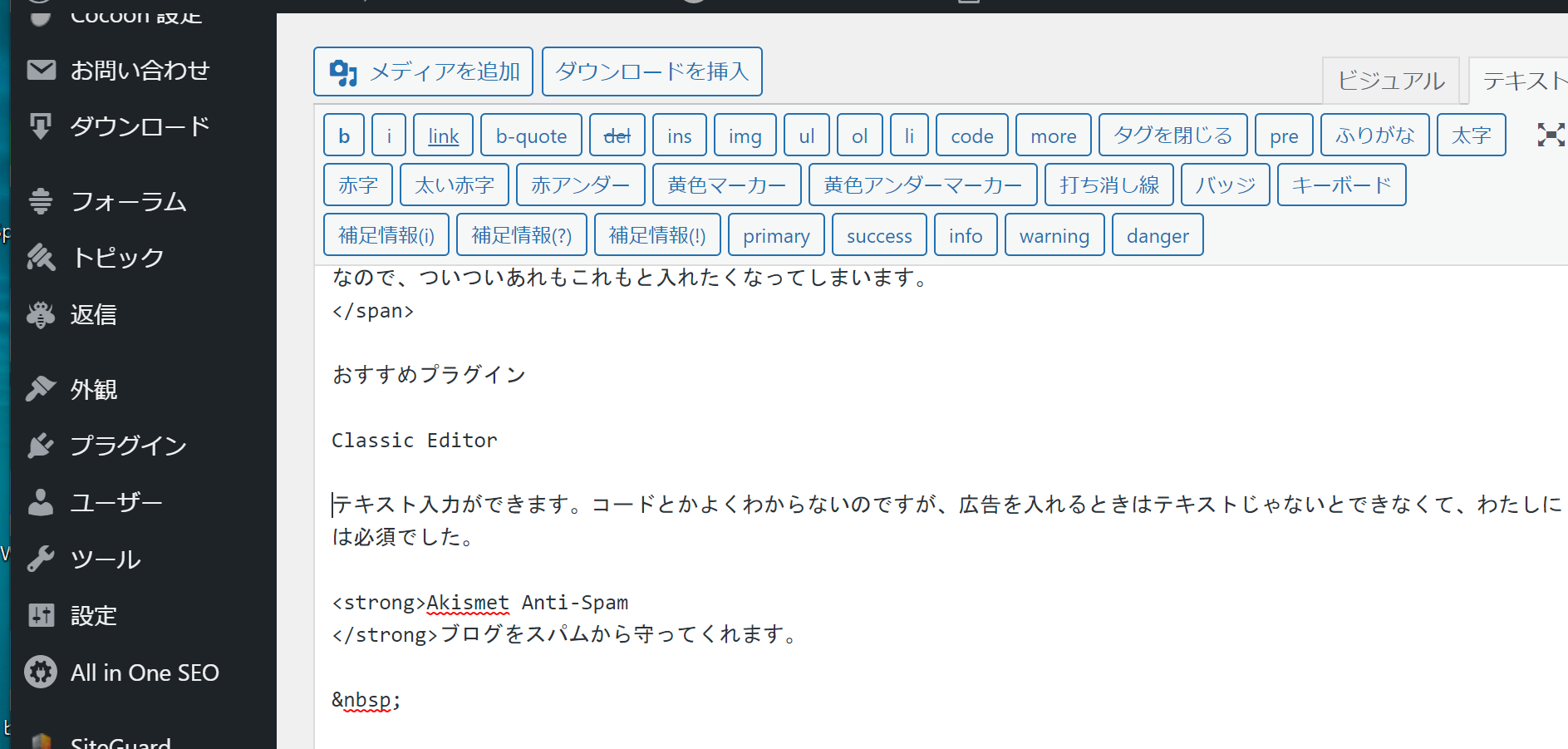Click the Add Media button
Screen dimensions: 1568x749
click(423, 71)
